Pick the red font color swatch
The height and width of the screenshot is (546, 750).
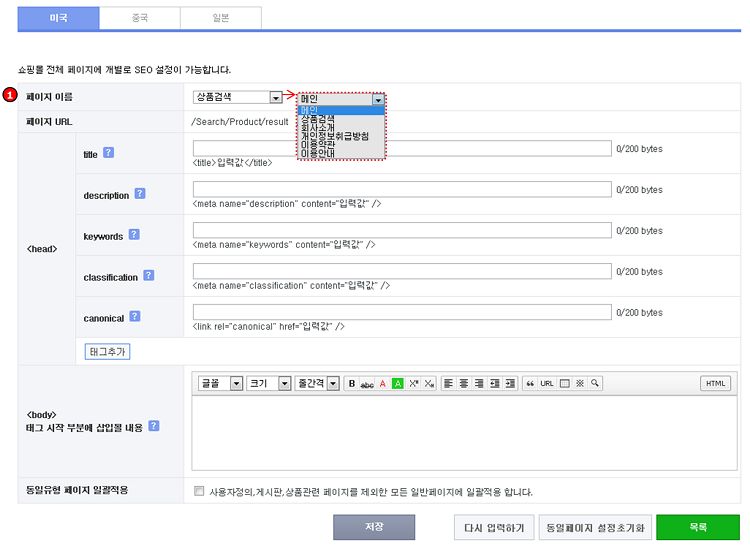pos(382,383)
